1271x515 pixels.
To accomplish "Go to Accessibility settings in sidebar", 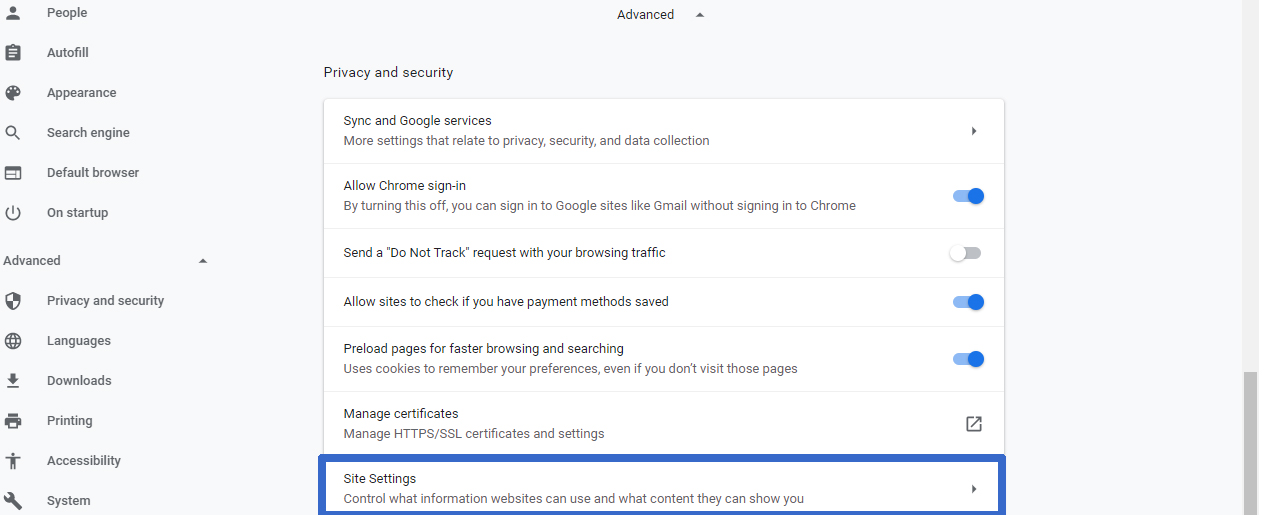I will pyautogui.click(x=84, y=461).
